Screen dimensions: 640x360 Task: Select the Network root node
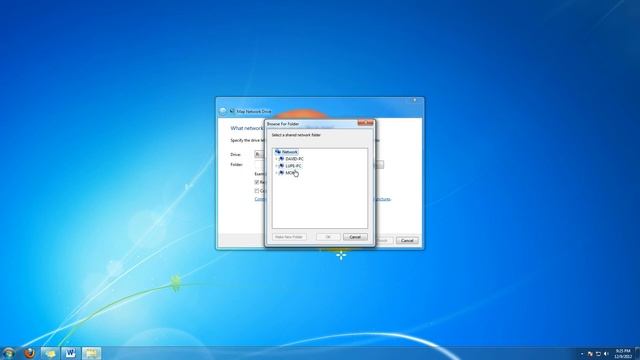289,152
